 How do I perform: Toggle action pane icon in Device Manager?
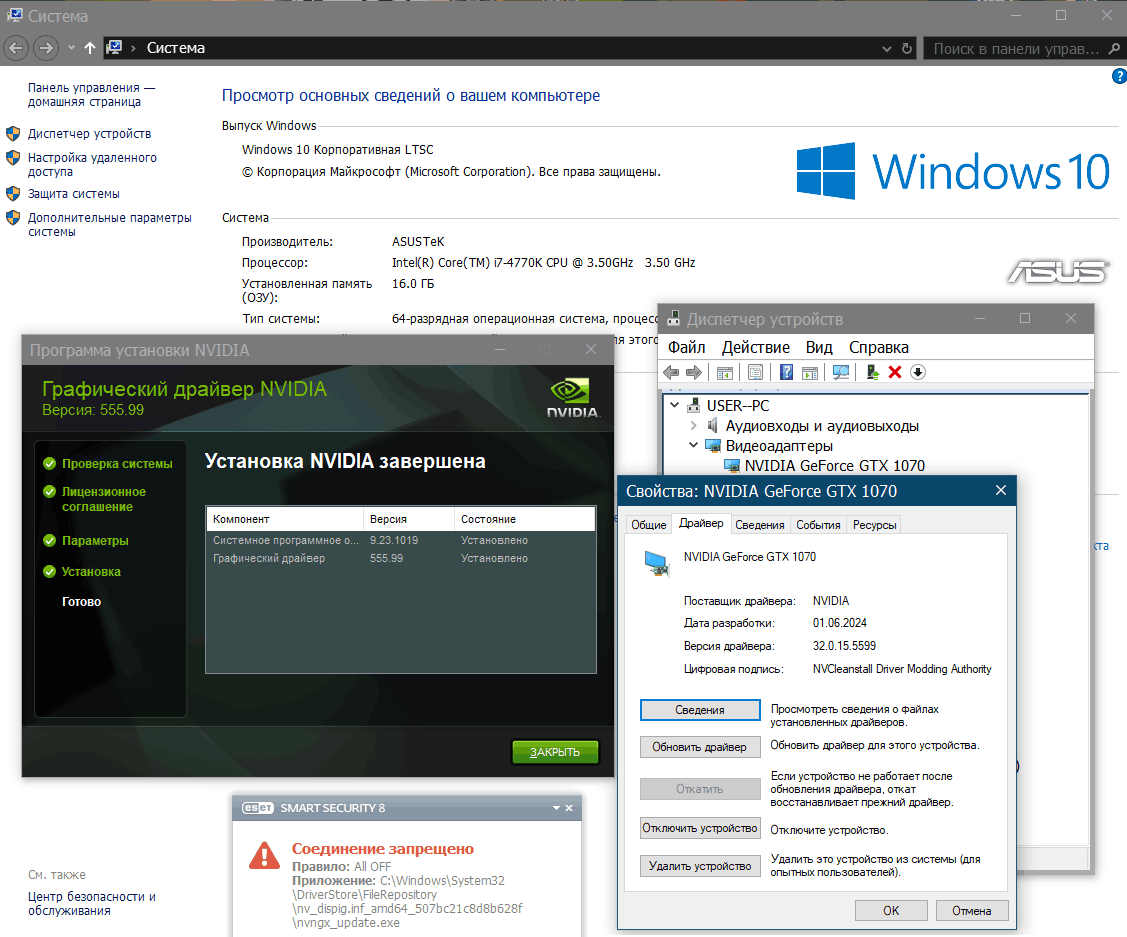click(x=810, y=372)
